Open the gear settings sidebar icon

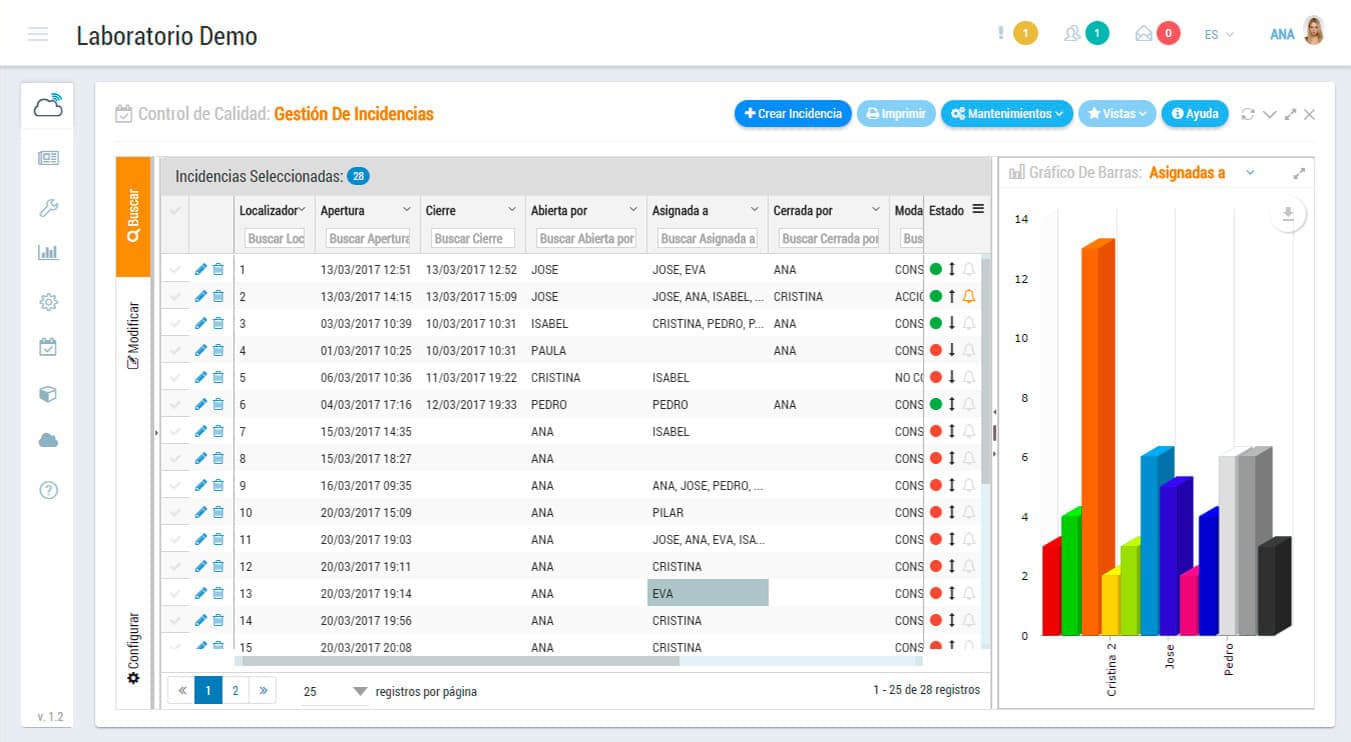(48, 301)
